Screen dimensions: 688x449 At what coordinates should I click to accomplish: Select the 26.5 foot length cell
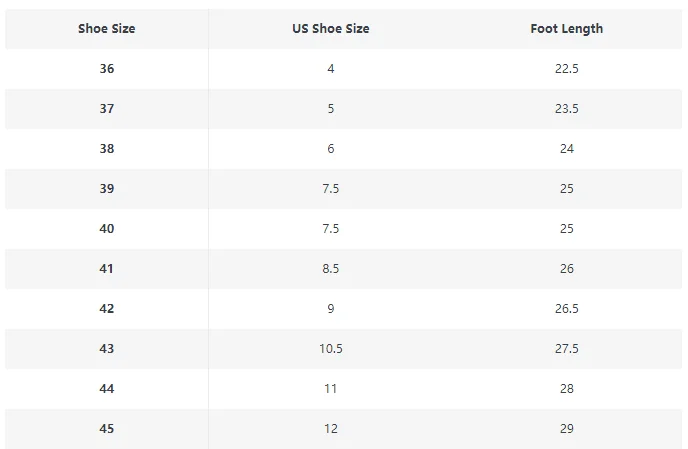pos(566,309)
